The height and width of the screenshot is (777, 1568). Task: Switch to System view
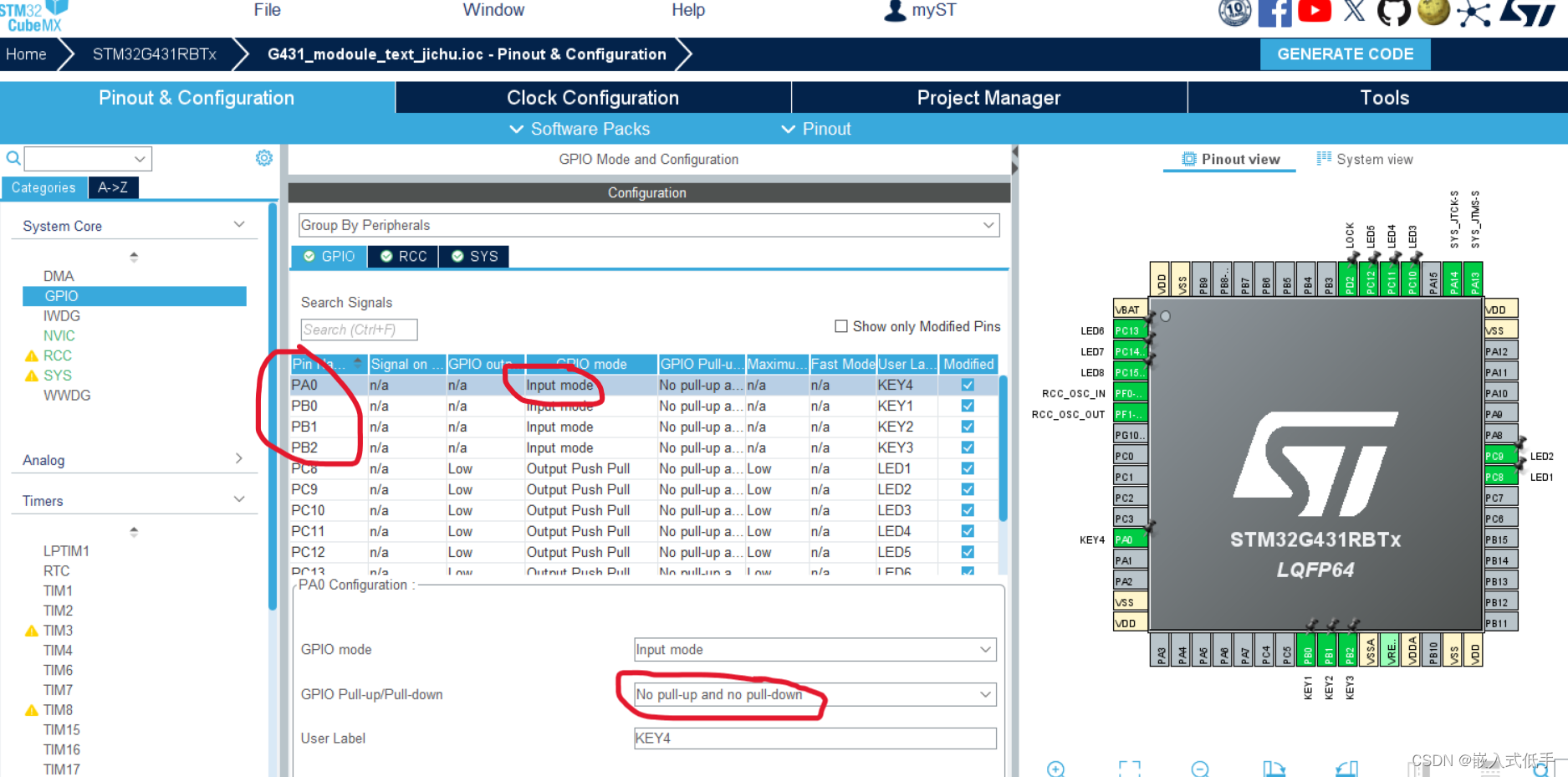[x=1365, y=159]
